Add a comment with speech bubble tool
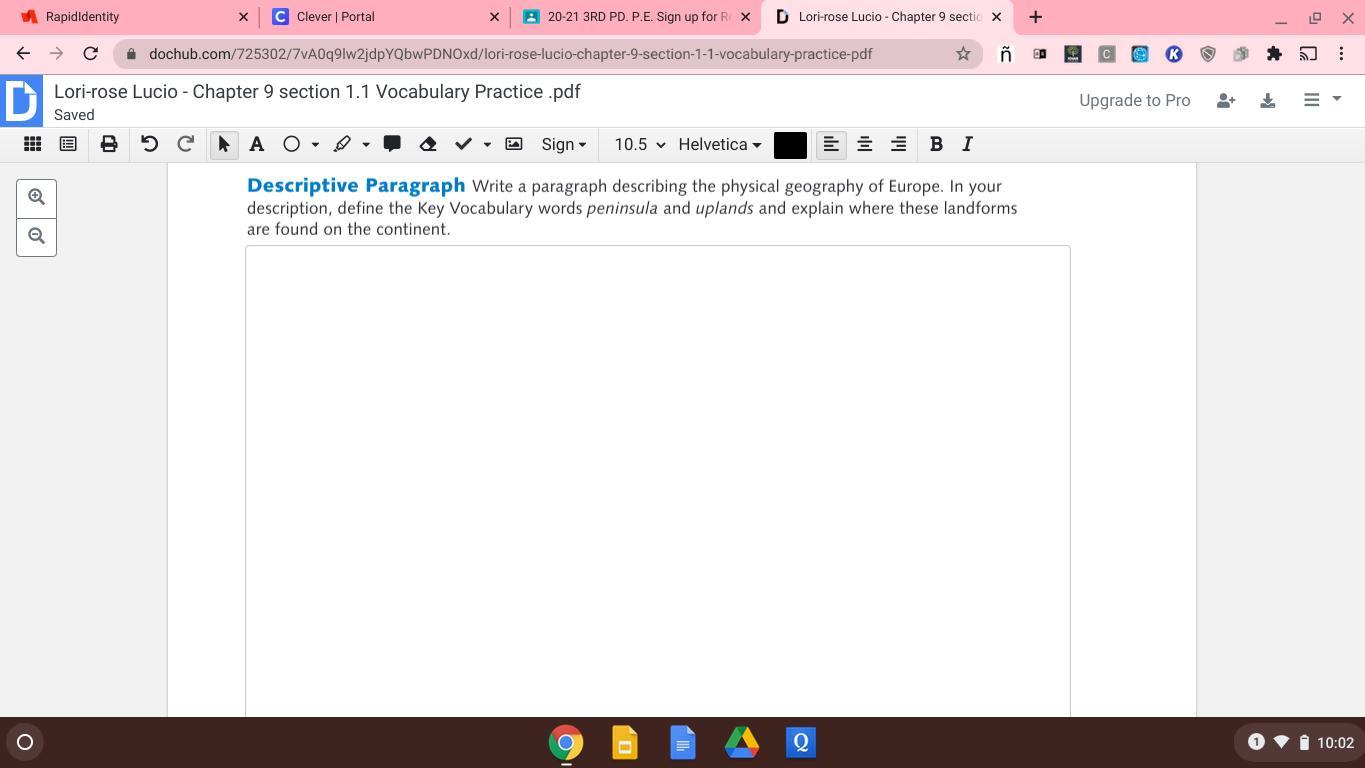1365x768 pixels. pos(392,144)
